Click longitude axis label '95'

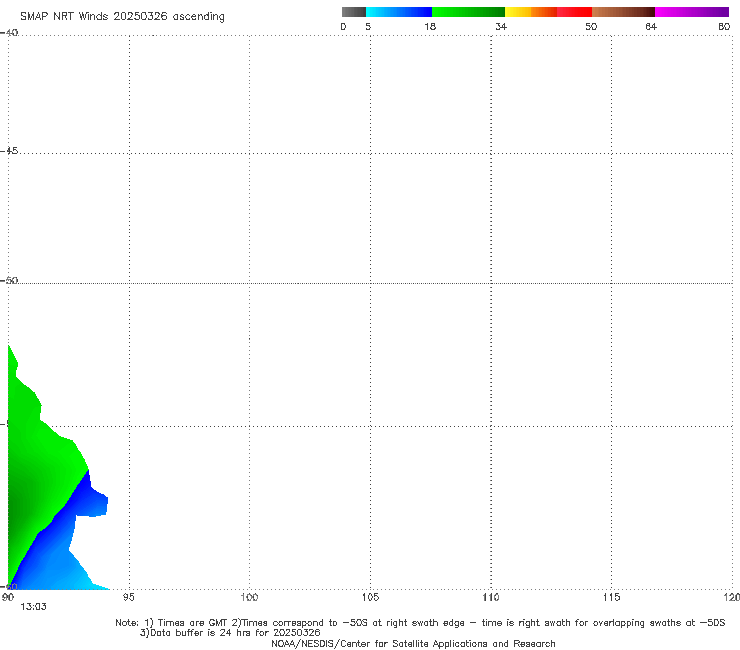pos(128,598)
